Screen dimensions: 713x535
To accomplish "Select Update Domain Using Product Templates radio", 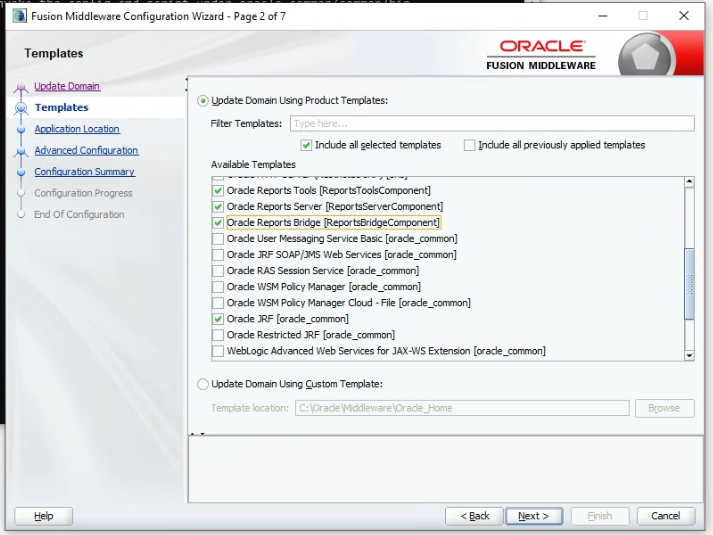I will pos(203,100).
